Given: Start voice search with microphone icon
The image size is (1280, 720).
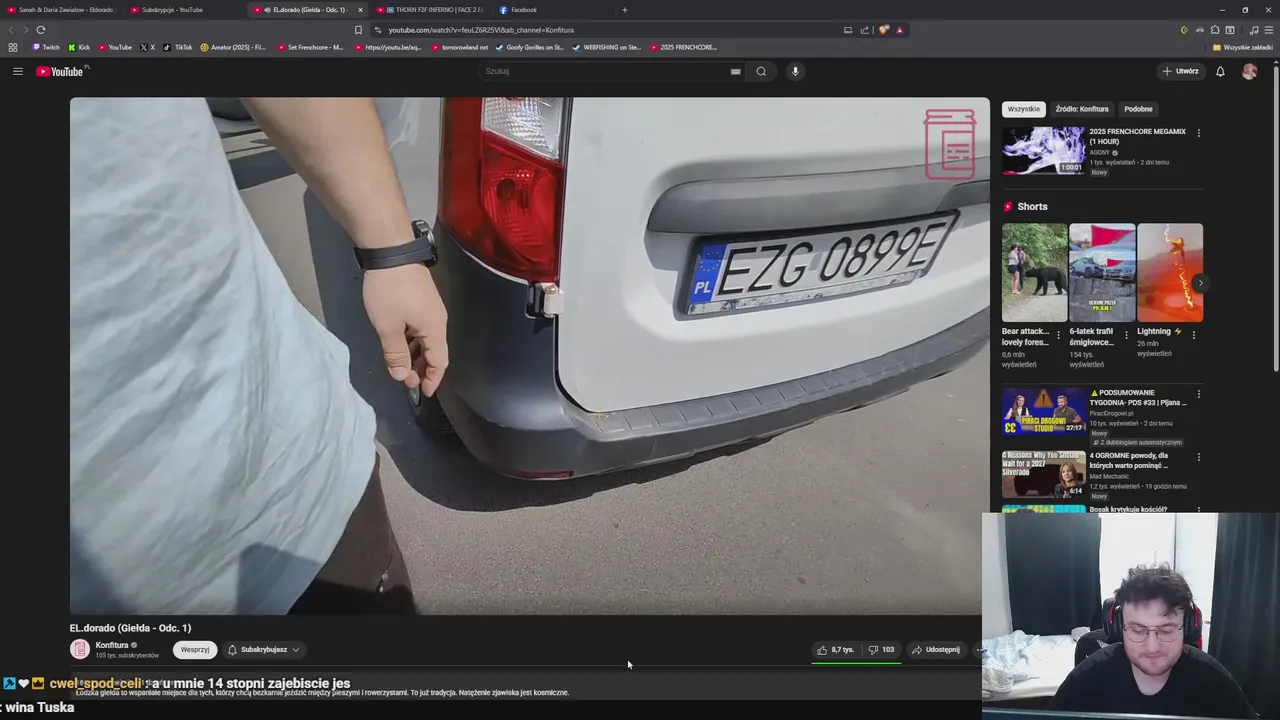Looking at the screenshot, I should 795,71.
